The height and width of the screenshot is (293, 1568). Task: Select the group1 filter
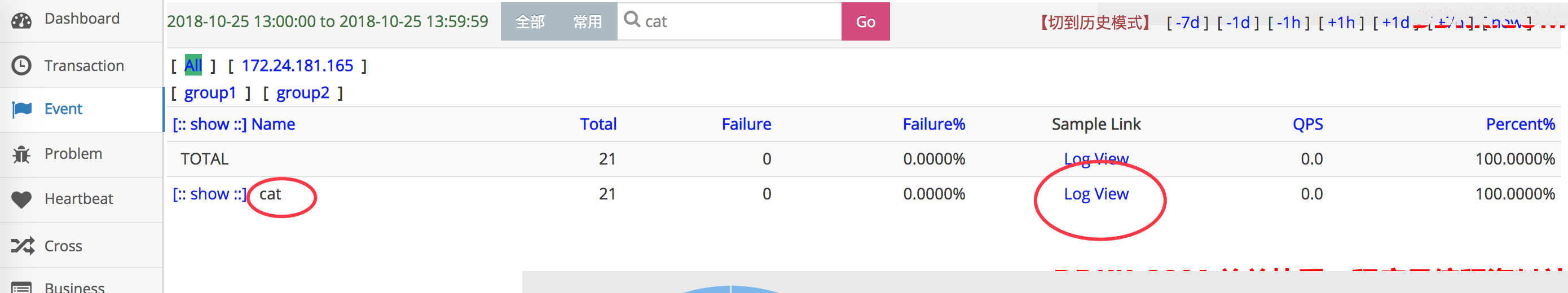click(x=210, y=93)
